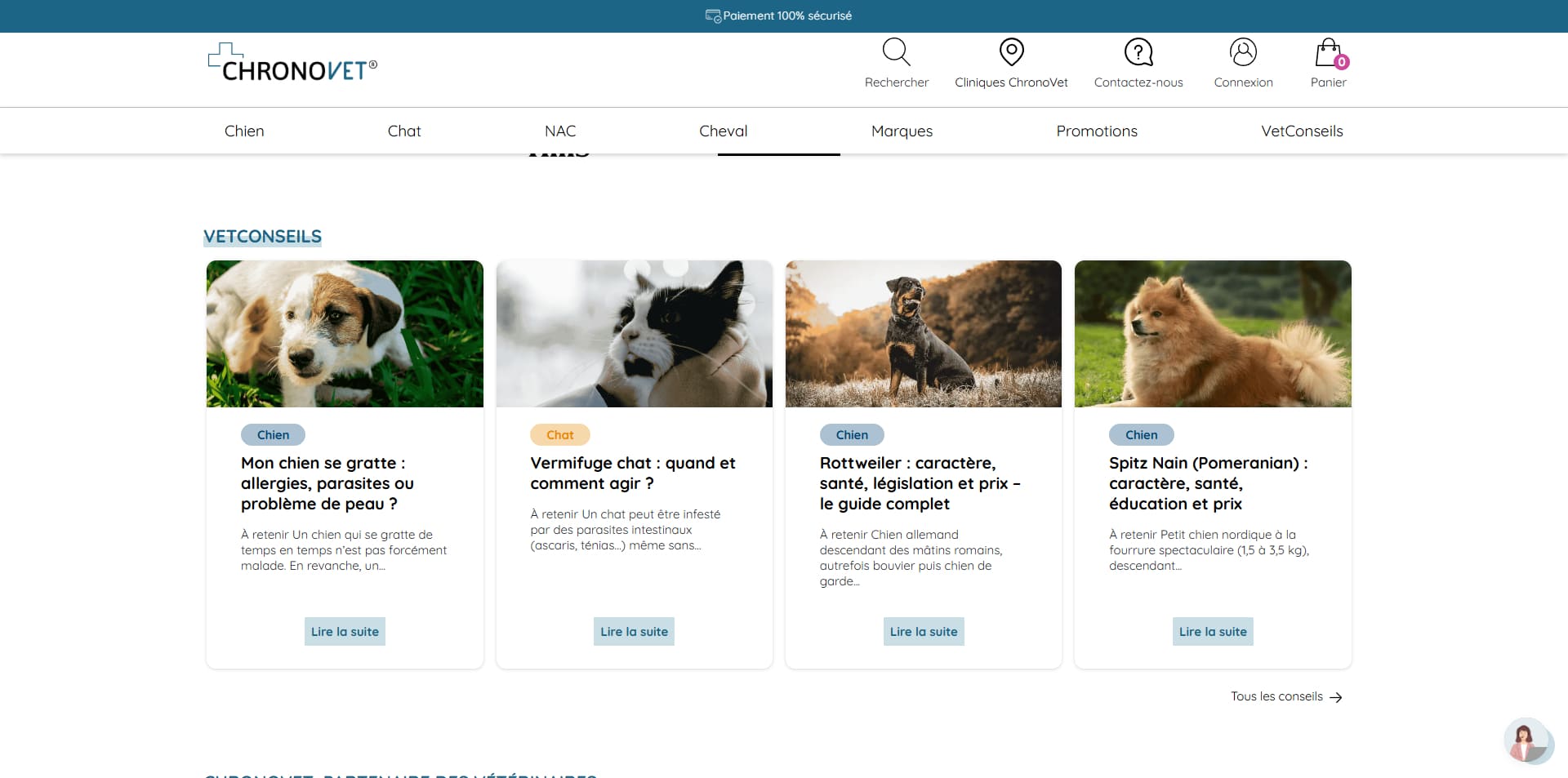This screenshot has height=778, width=1568.
Task: Click the Contactez-nous label
Action: coord(1138,82)
